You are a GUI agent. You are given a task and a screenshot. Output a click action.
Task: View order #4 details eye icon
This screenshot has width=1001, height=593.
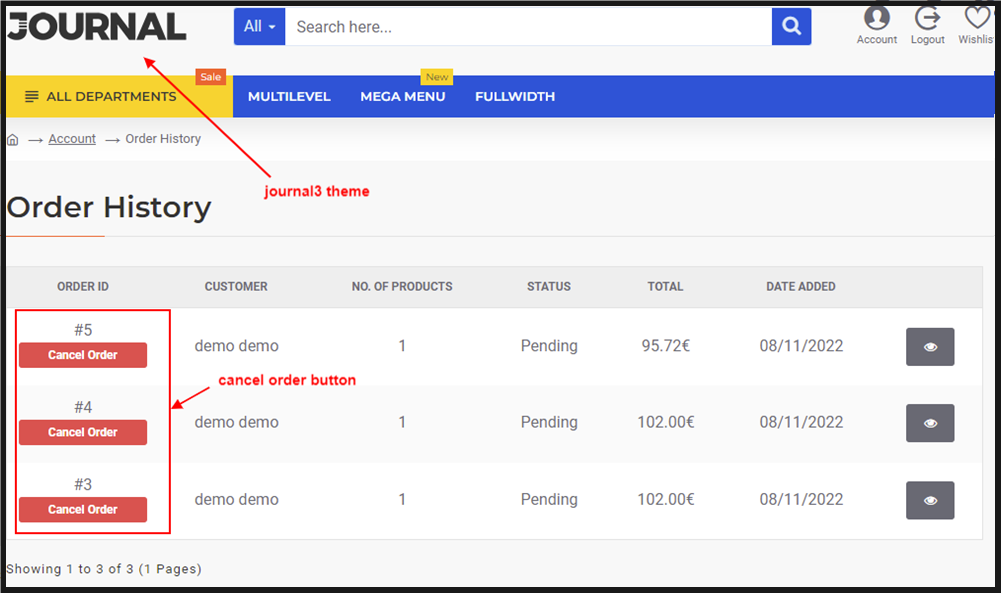(x=930, y=423)
